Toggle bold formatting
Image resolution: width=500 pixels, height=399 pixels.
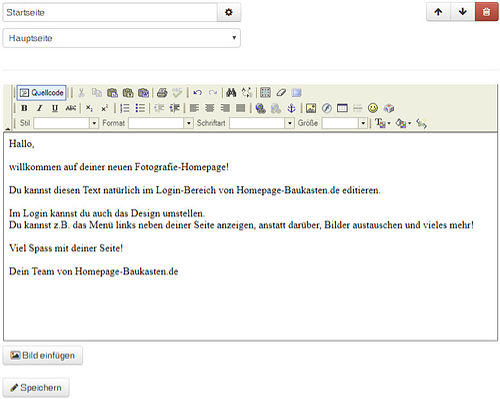[x=24, y=108]
